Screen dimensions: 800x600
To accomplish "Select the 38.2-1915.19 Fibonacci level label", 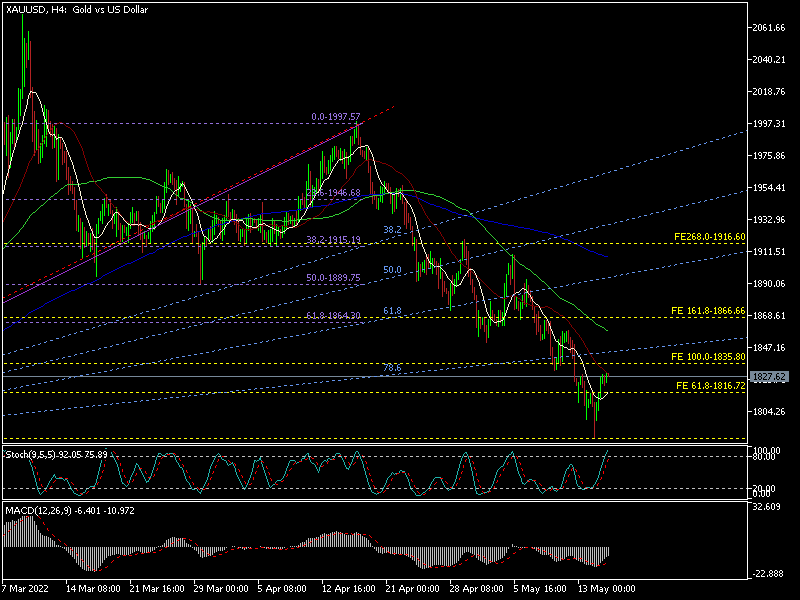I will tap(332, 240).
